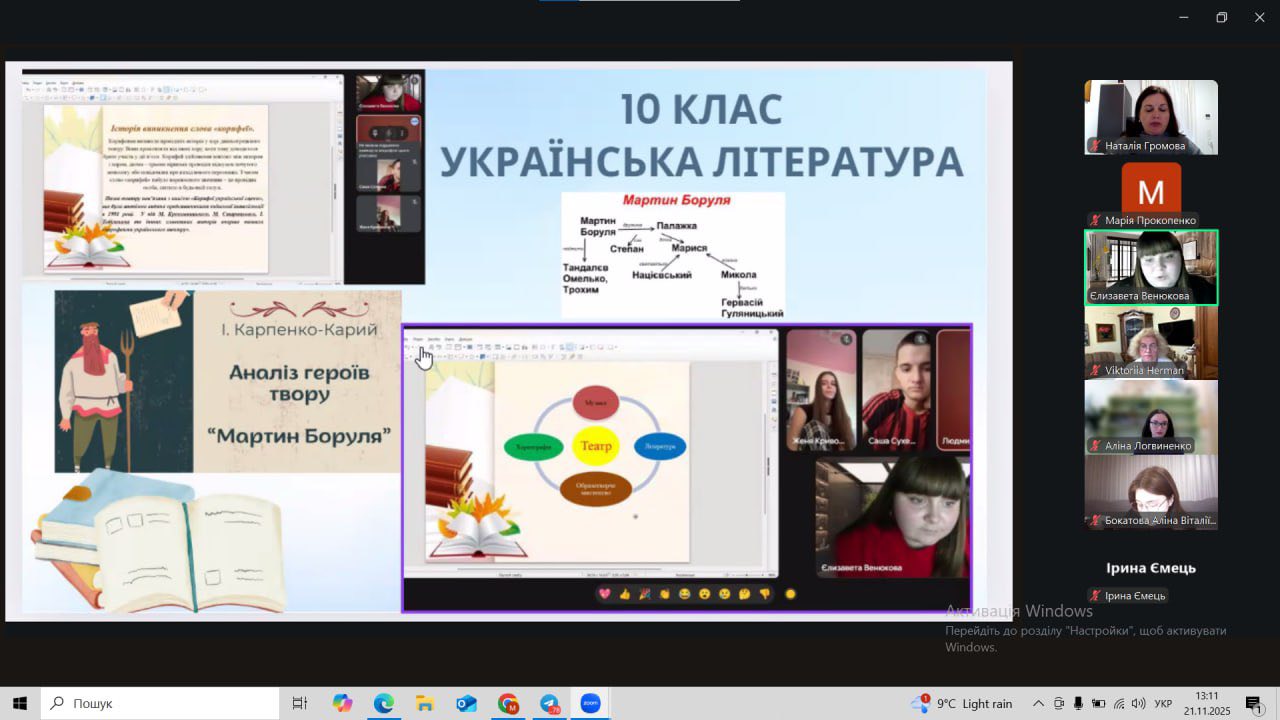The height and width of the screenshot is (720, 1280).
Task: Switch the УКР keyboard language indicator
Action: click(1163, 704)
